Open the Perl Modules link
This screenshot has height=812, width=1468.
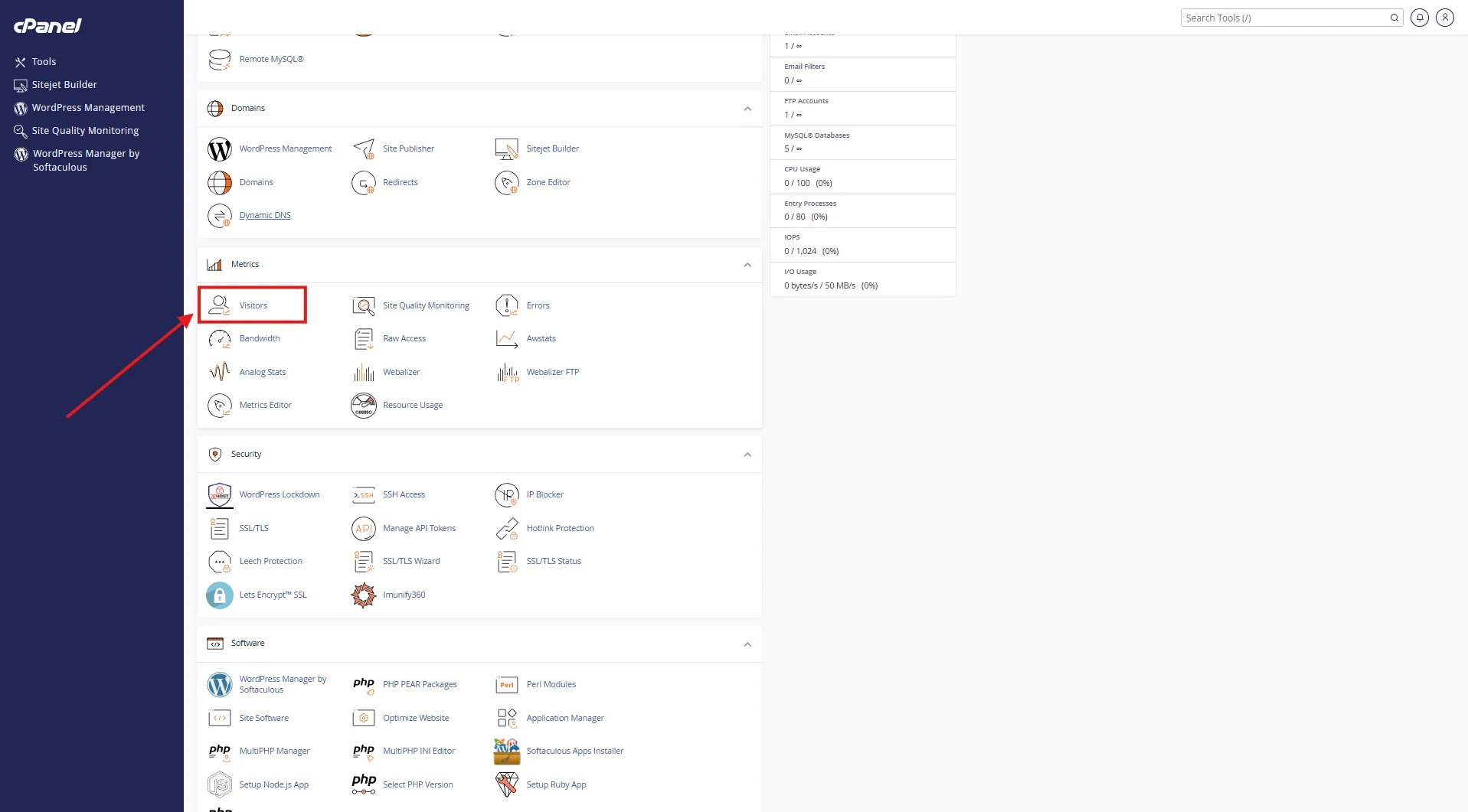551,684
